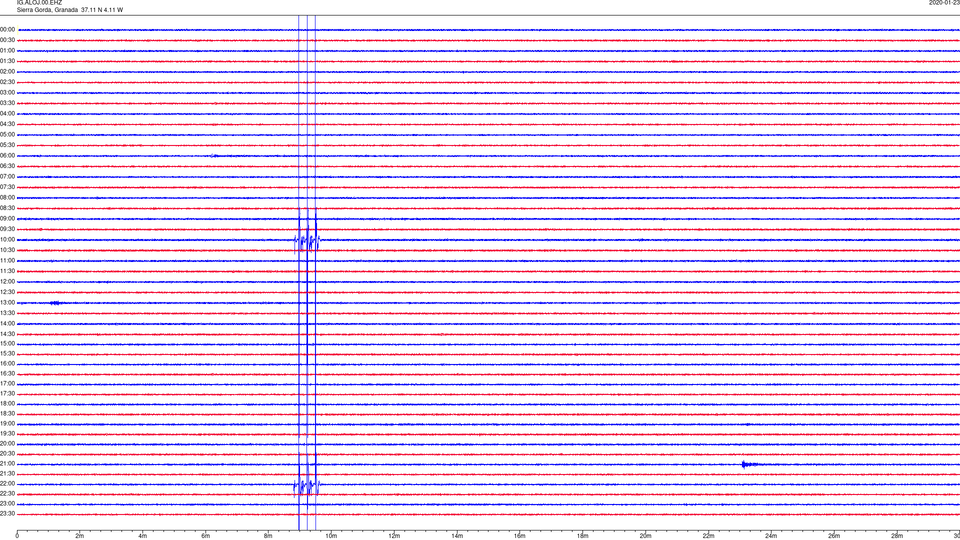Click the 18m axis tick label
Image resolution: width=960 pixels, height=540 pixels.
coord(583,536)
